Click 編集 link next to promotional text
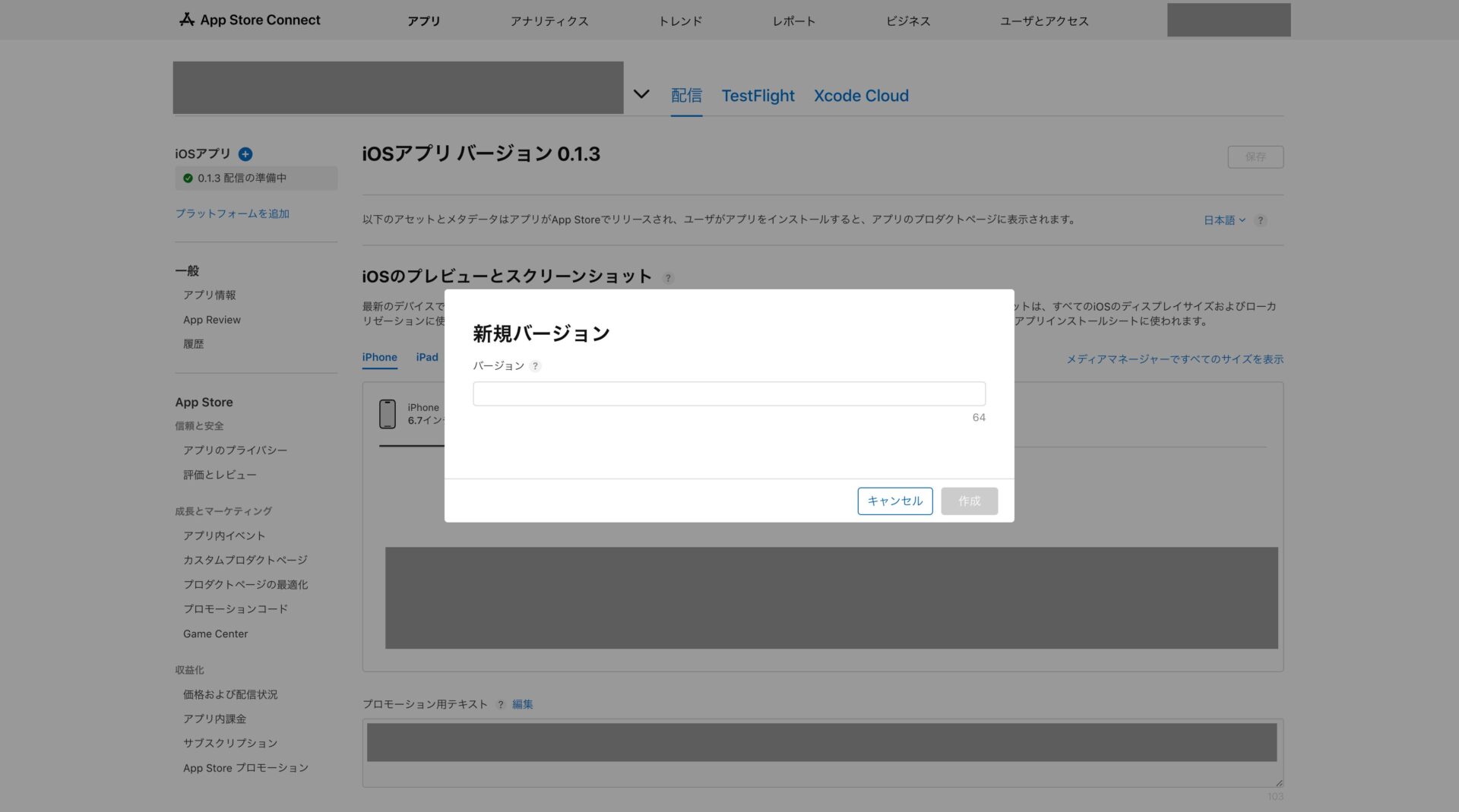 (x=522, y=704)
